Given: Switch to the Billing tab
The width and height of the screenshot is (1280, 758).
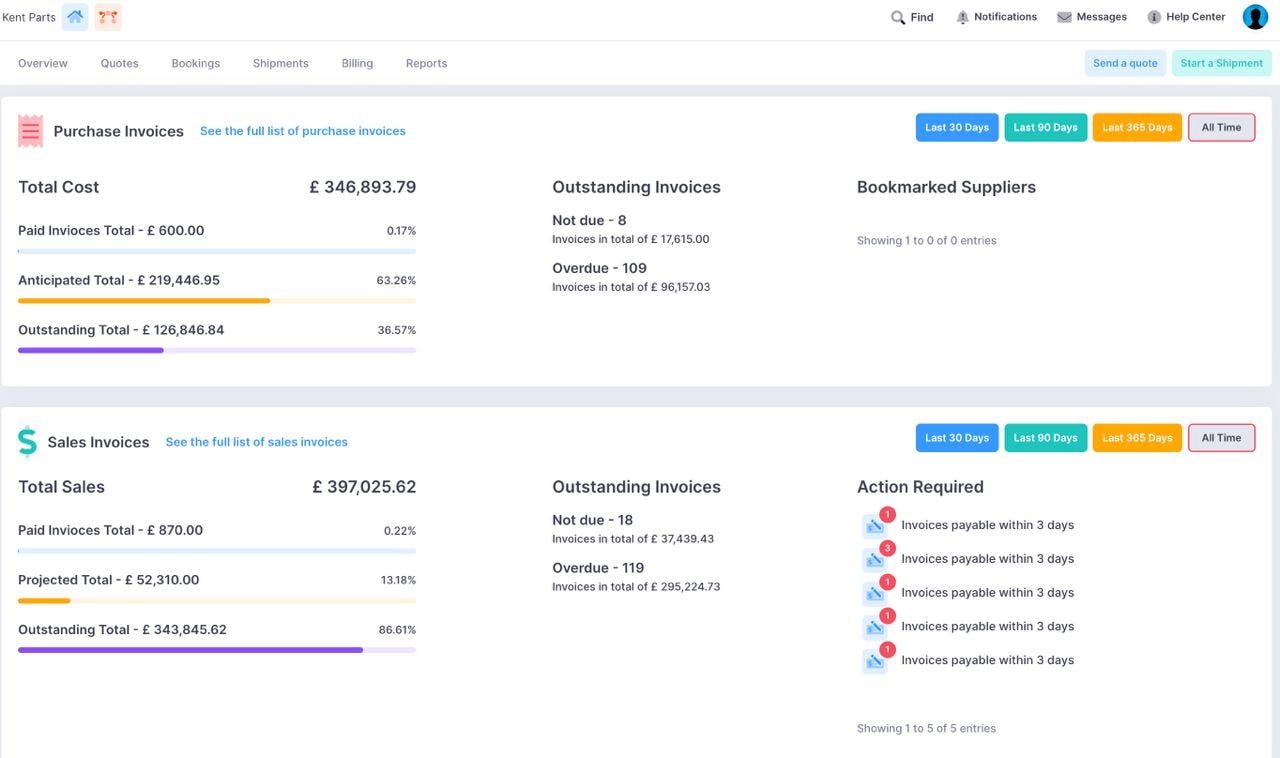Looking at the screenshot, I should 356,62.
